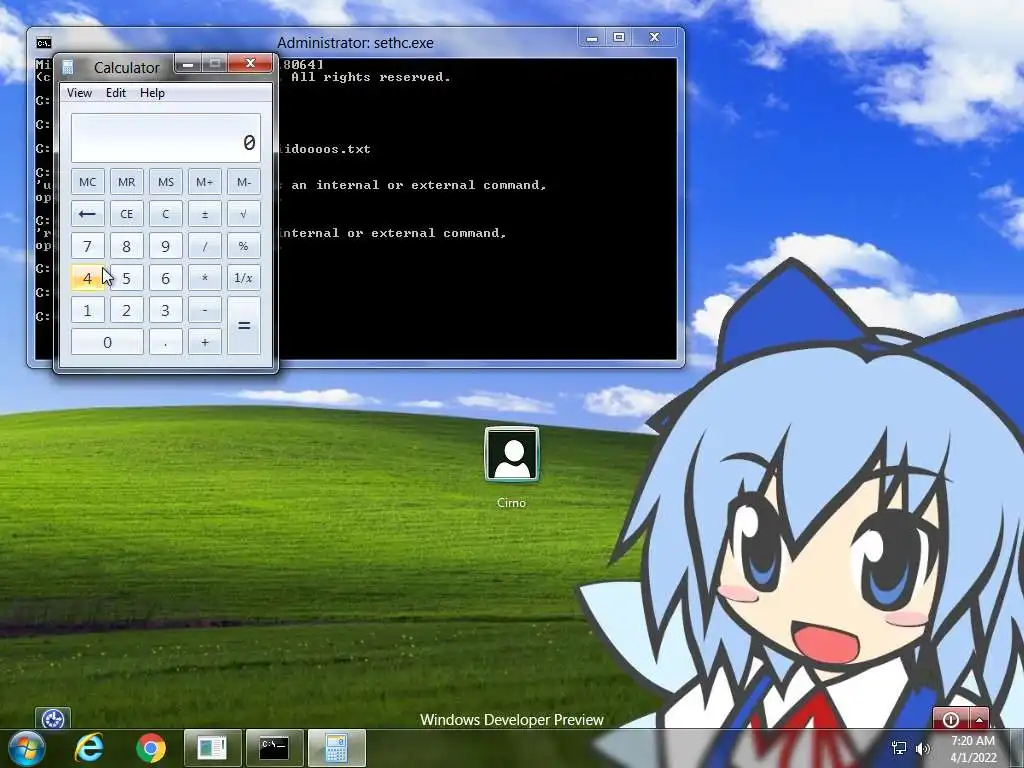Image resolution: width=1024 pixels, height=768 pixels.
Task: Click the MR memory recall button
Action: coord(126,182)
